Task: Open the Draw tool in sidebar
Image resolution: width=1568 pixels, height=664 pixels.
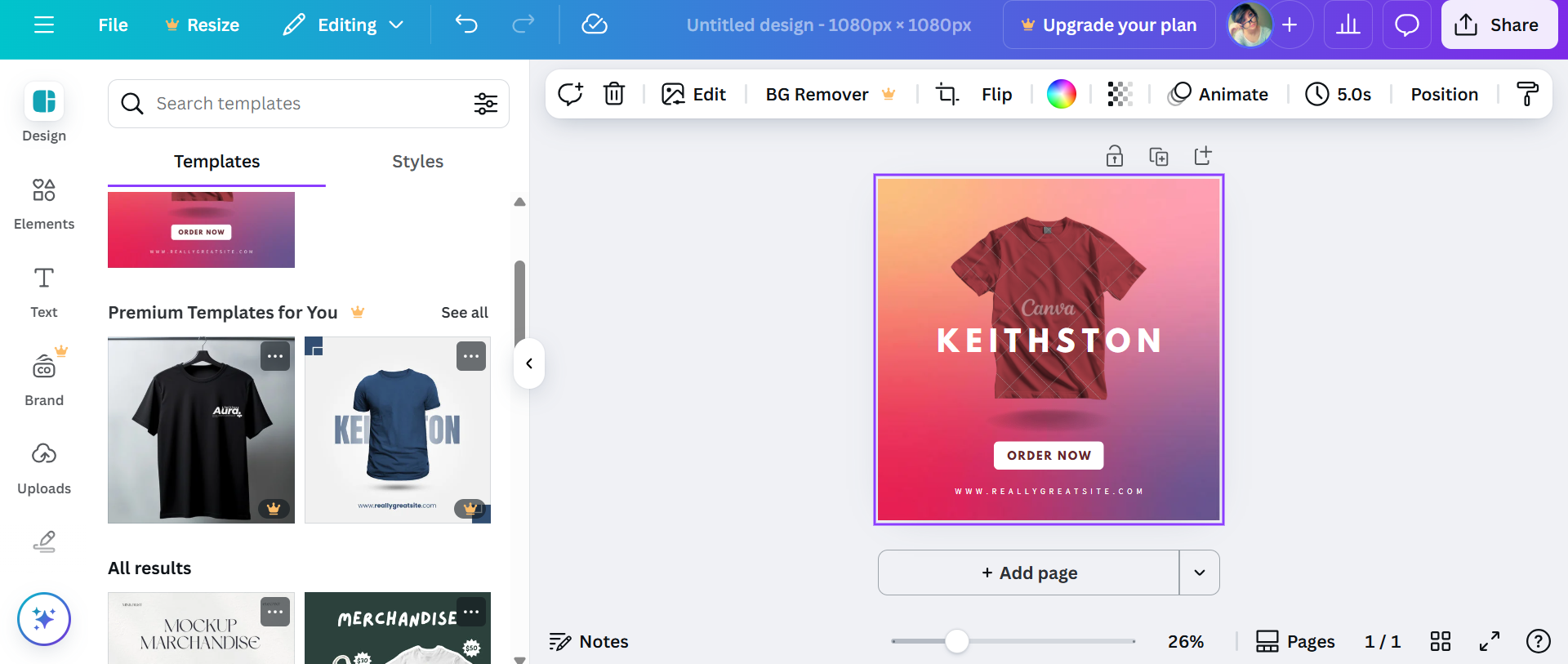Action: point(44,541)
